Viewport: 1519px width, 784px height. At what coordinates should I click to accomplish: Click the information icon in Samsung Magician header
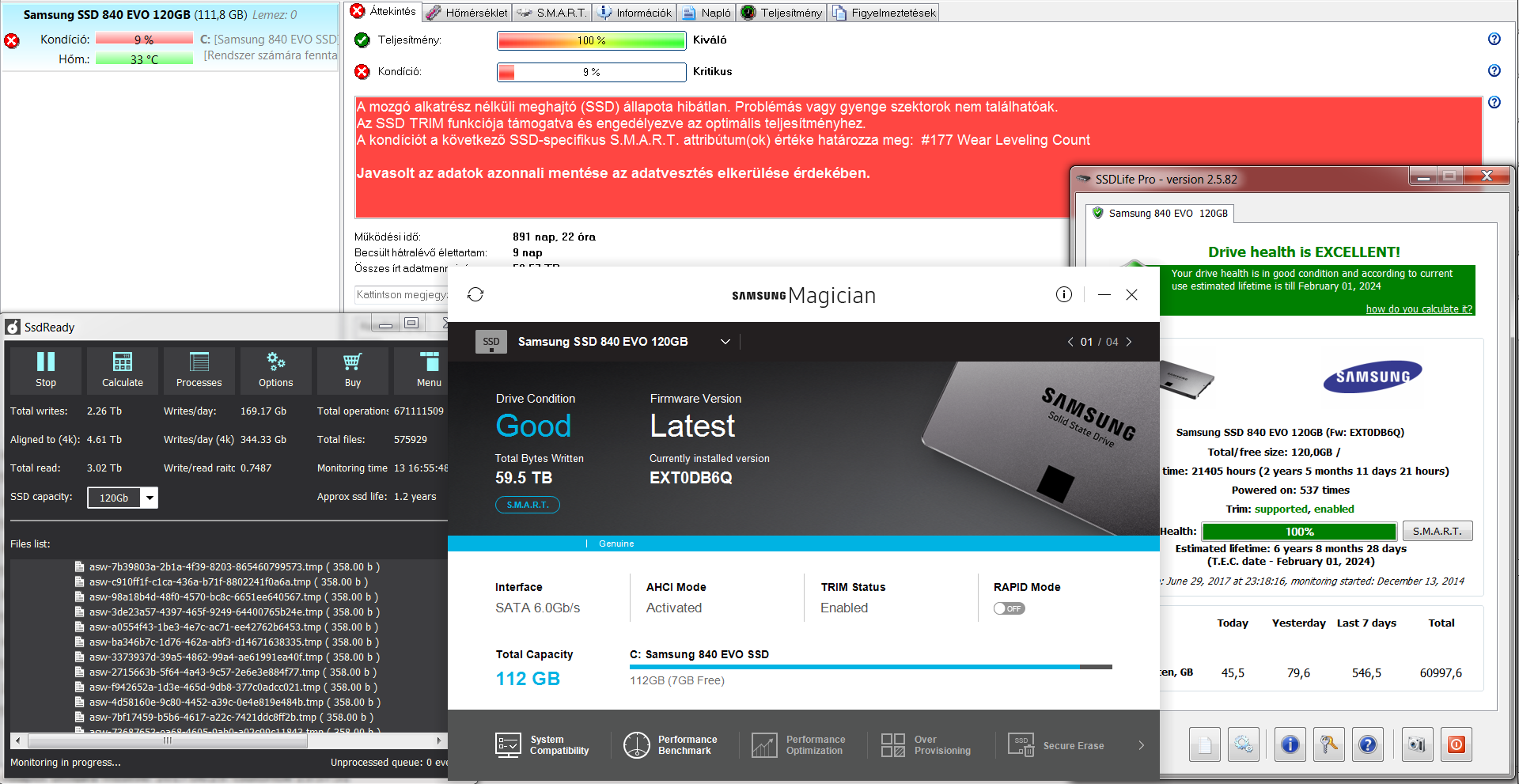[1063, 294]
